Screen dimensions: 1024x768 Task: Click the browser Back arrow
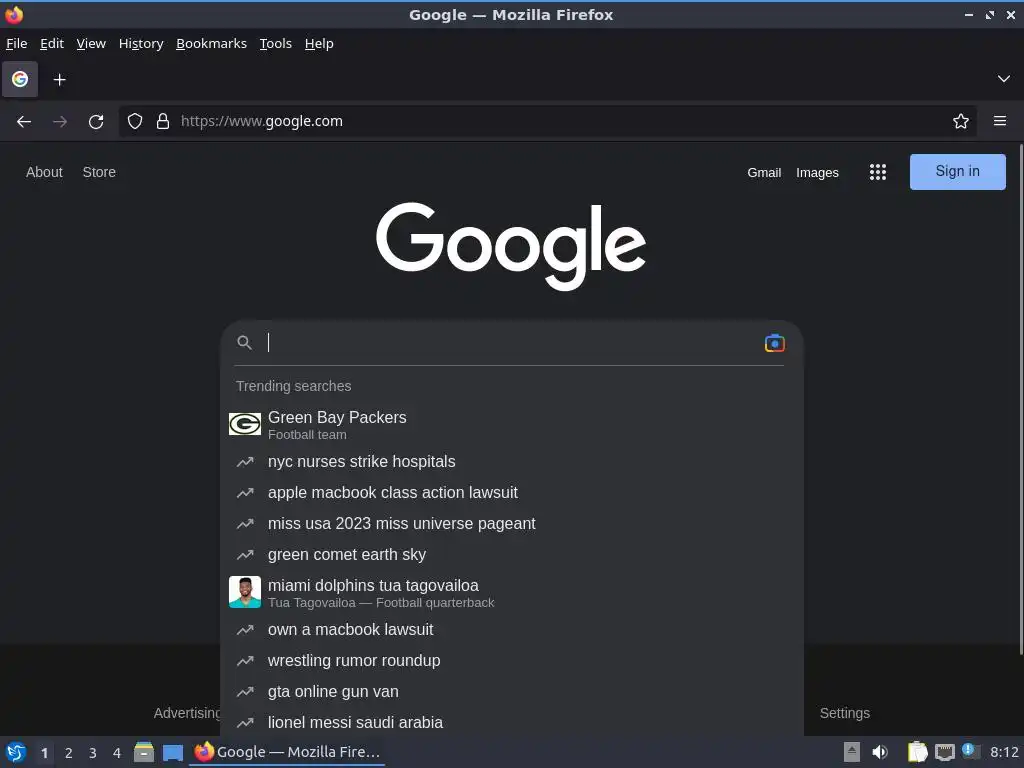pyautogui.click(x=24, y=121)
